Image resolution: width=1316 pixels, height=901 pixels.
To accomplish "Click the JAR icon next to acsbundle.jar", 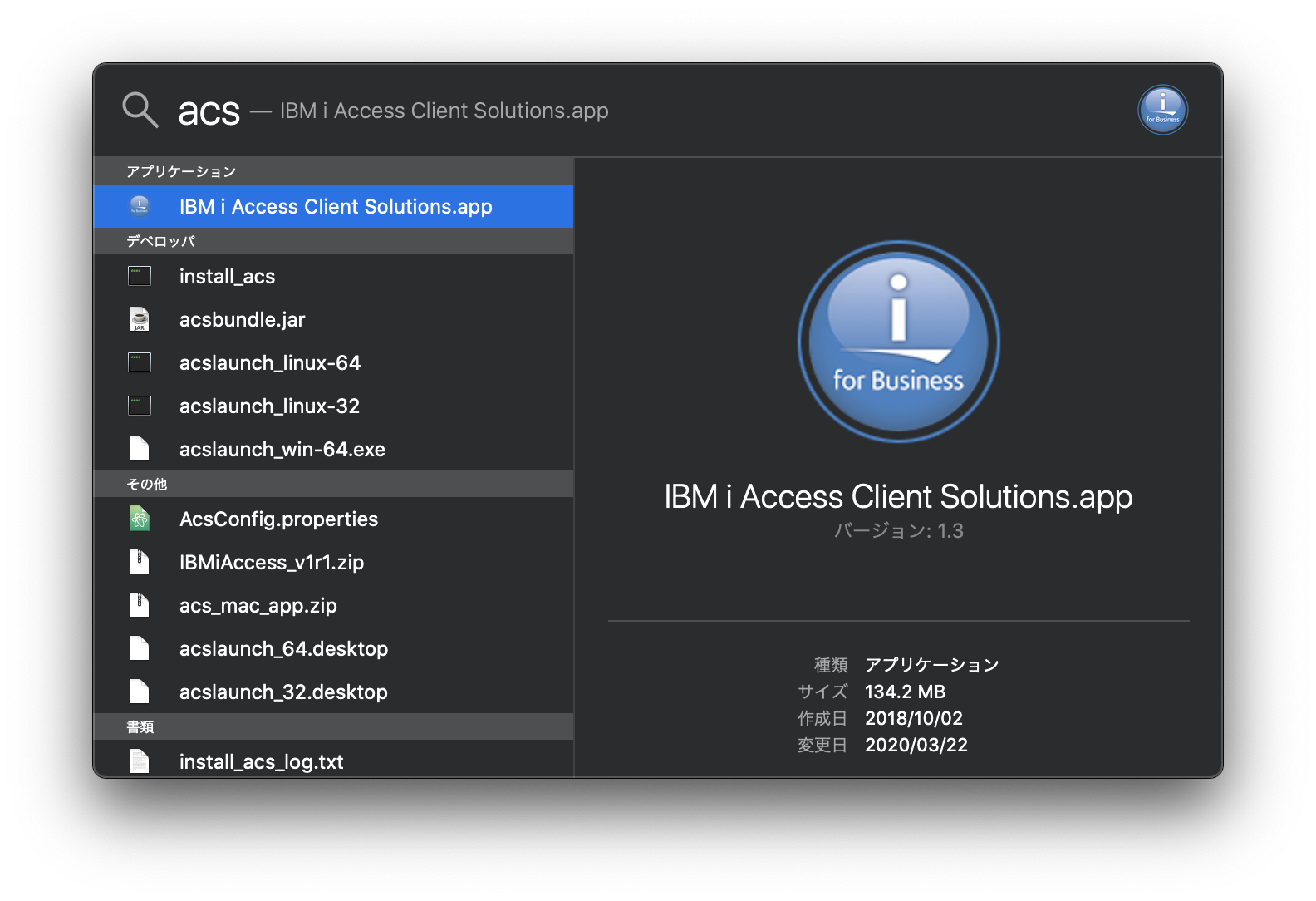I will point(140,319).
